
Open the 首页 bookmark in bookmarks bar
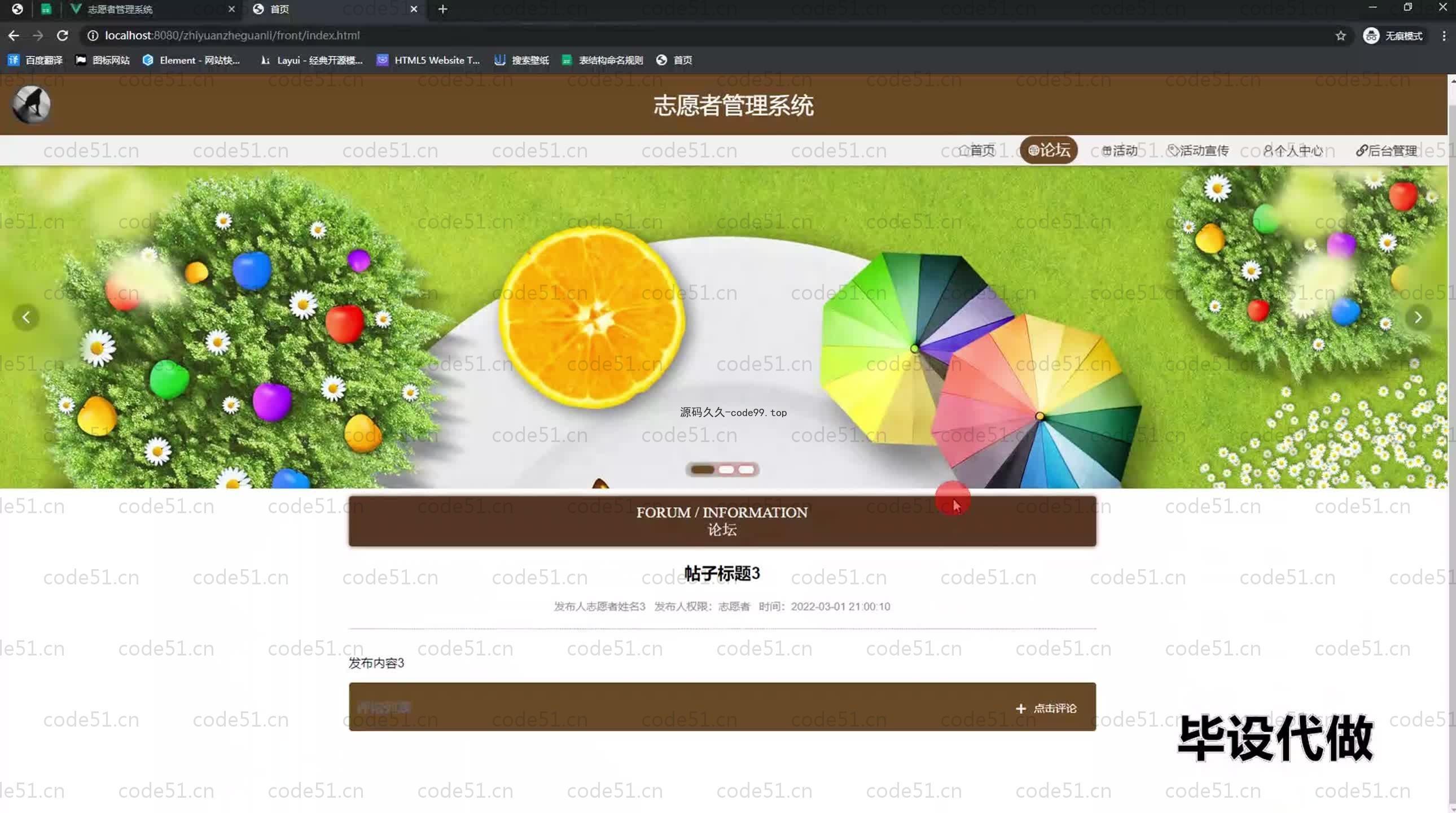[674, 60]
